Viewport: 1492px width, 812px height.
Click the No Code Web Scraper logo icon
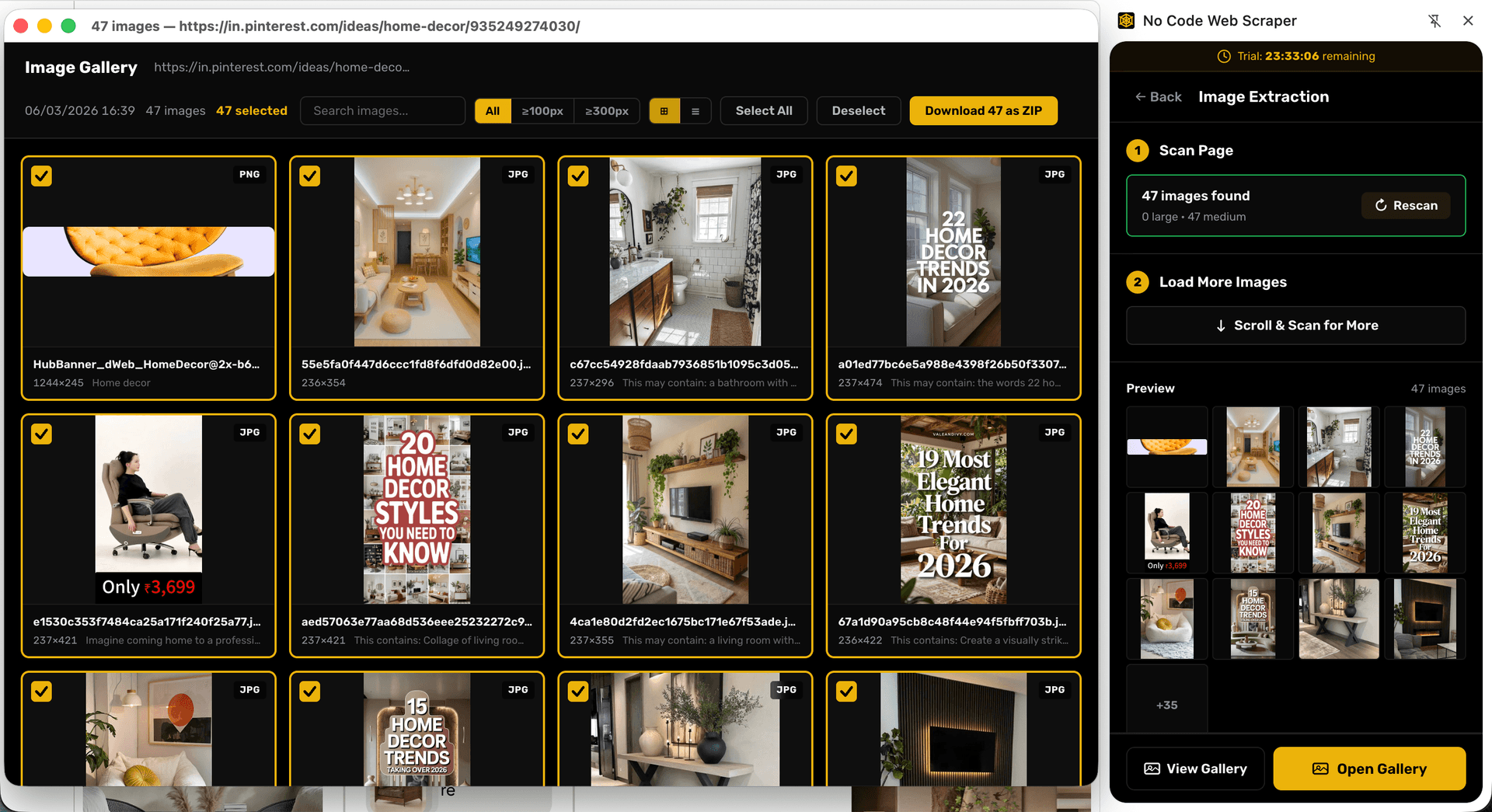(1126, 21)
